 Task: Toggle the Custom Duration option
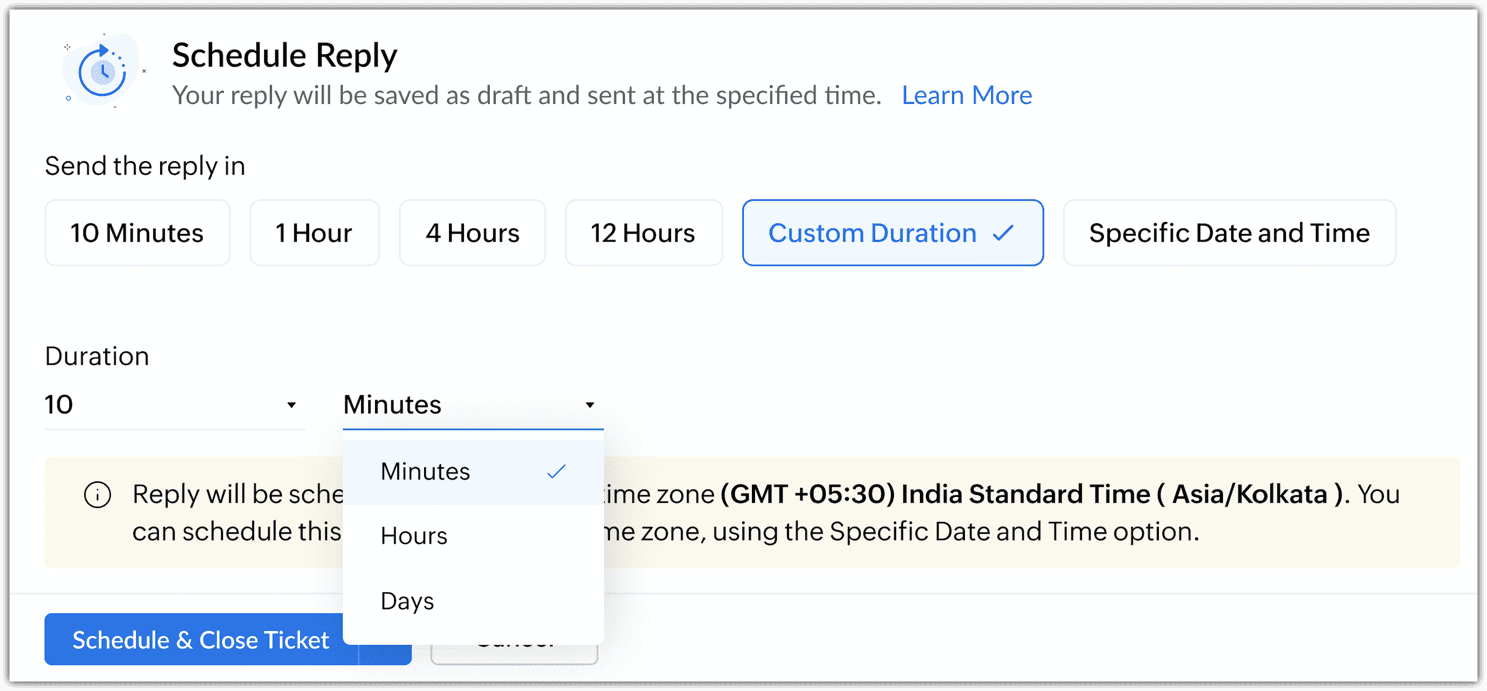pyautogui.click(x=892, y=233)
